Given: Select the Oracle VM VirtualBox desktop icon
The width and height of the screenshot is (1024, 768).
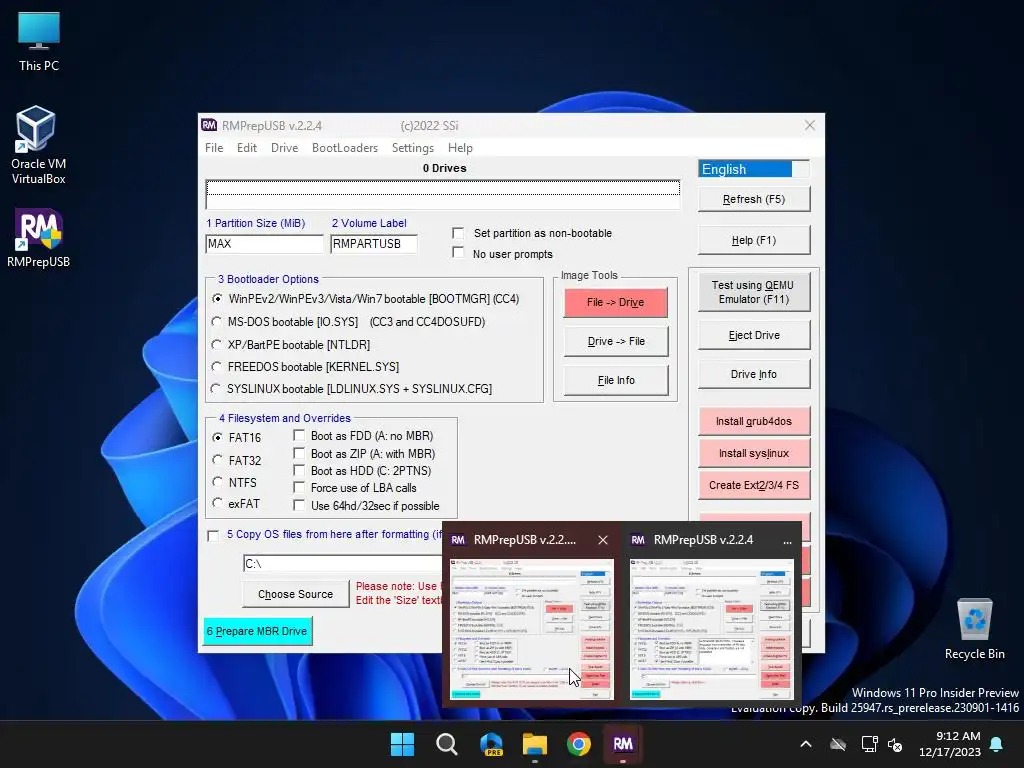Looking at the screenshot, I should point(39,145).
